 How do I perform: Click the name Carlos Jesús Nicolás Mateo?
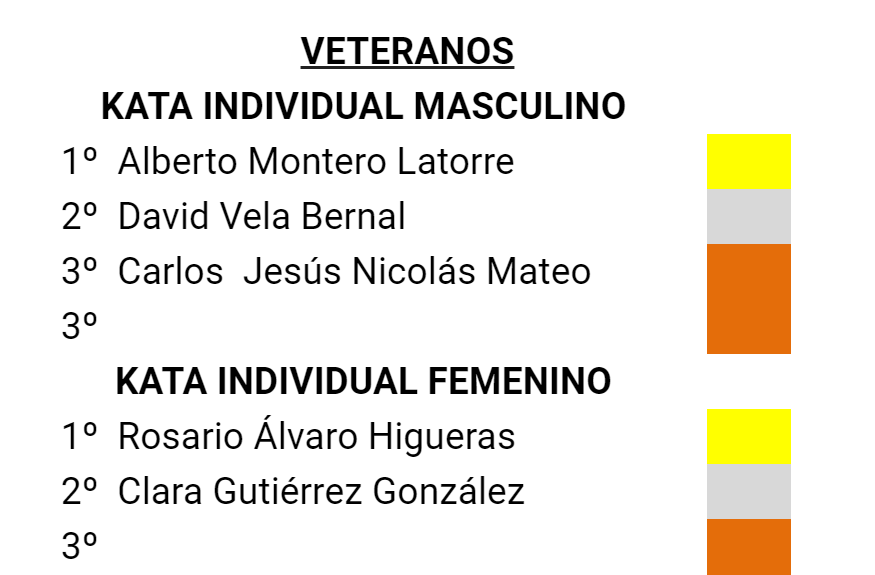[x=354, y=271]
